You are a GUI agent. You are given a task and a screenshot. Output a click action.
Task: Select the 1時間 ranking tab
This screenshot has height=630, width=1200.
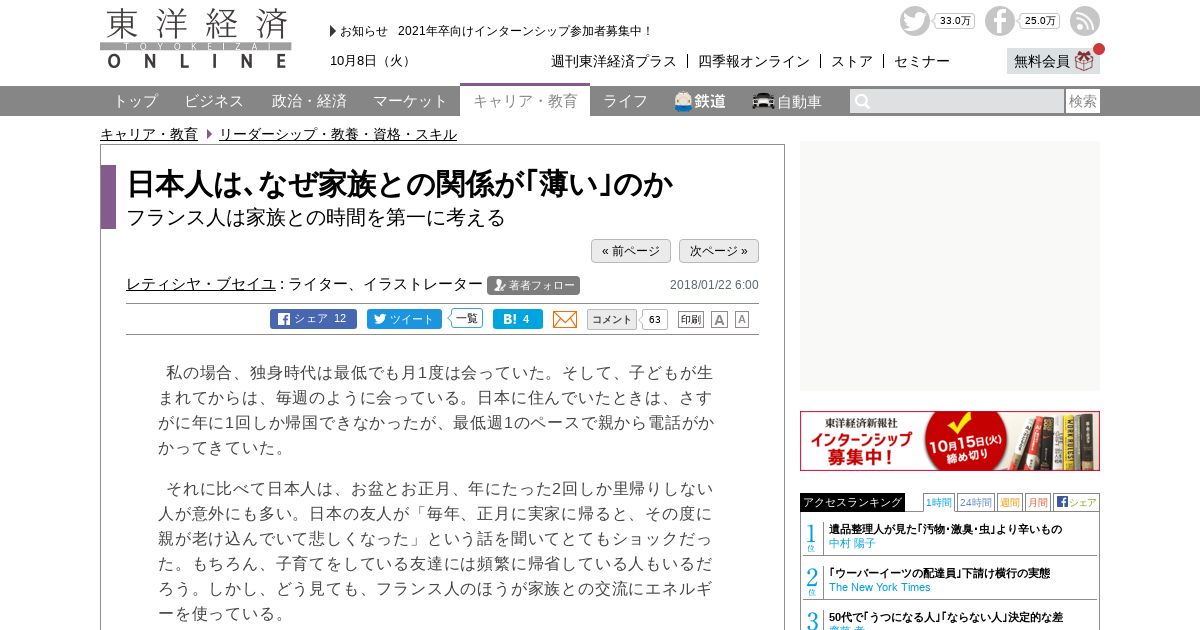(x=938, y=502)
